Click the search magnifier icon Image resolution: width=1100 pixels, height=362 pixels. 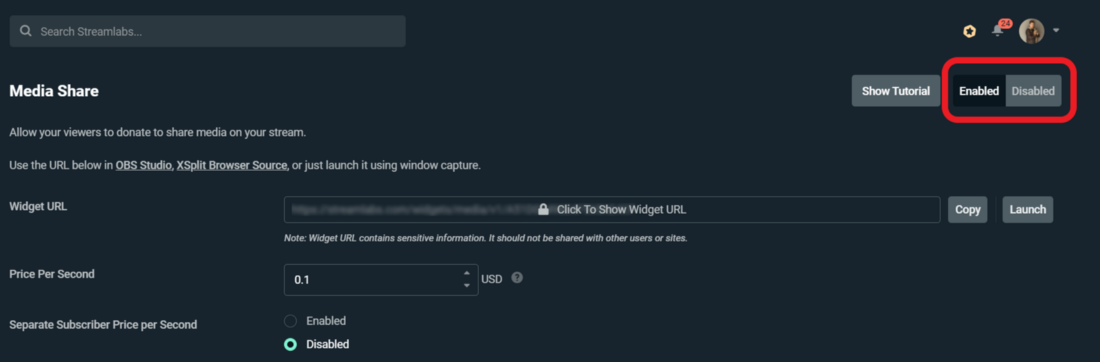(x=26, y=32)
